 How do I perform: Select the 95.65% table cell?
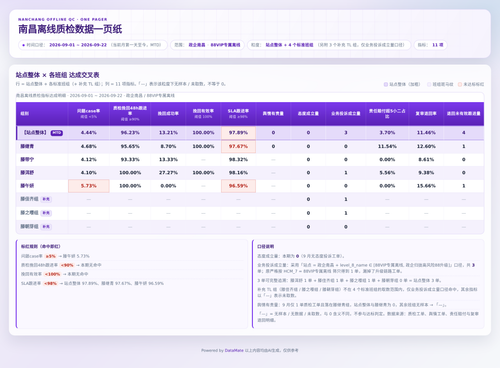[x=130, y=146]
